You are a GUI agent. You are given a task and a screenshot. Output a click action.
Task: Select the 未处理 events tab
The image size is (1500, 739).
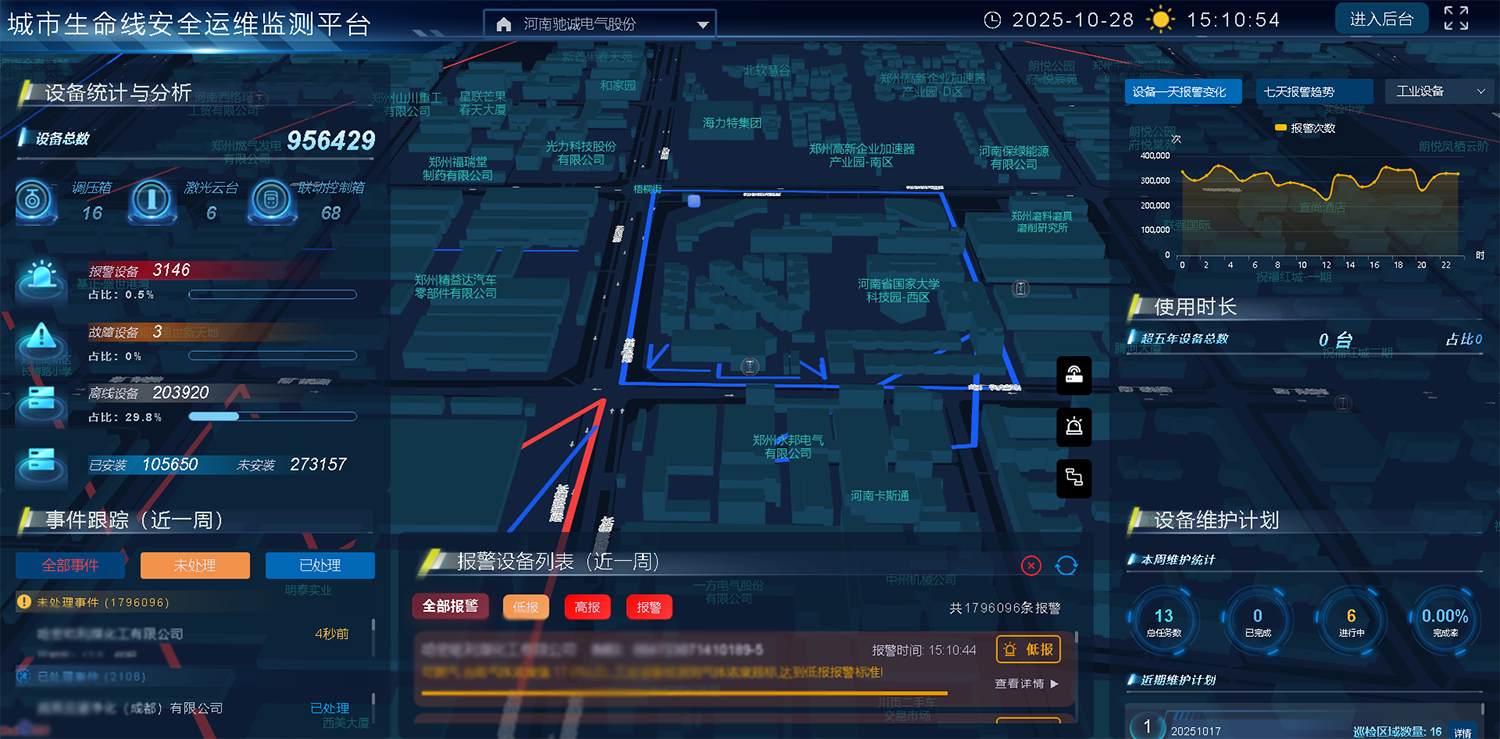click(195, 565)
